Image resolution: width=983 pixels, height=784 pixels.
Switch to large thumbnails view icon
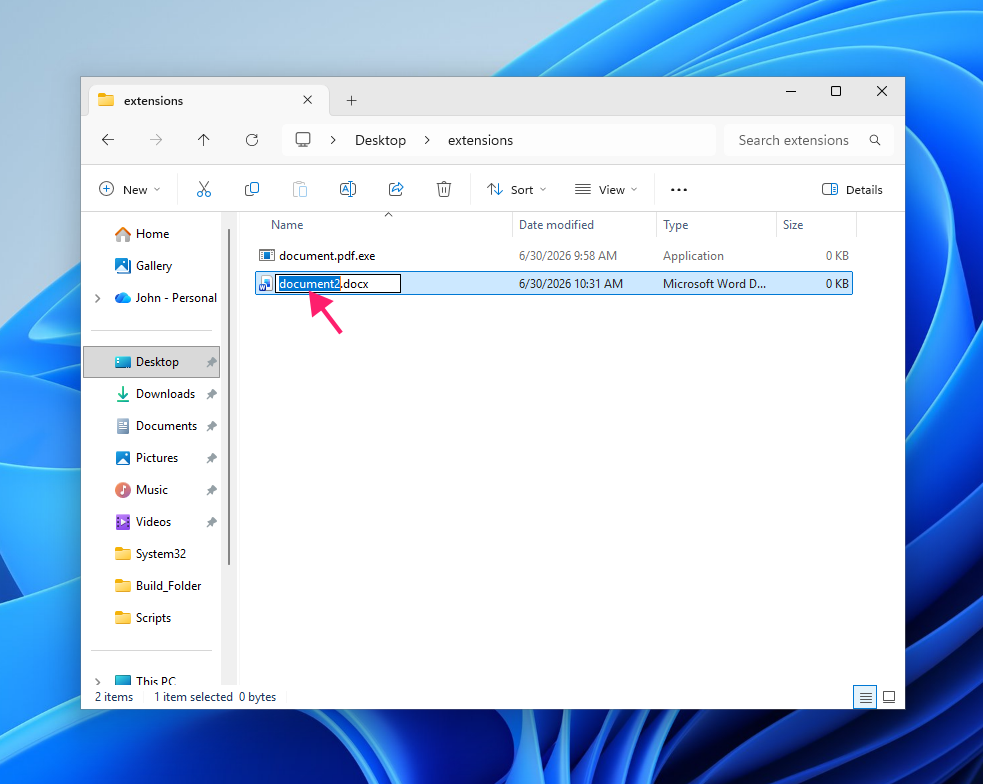click(x=889, y=697)
